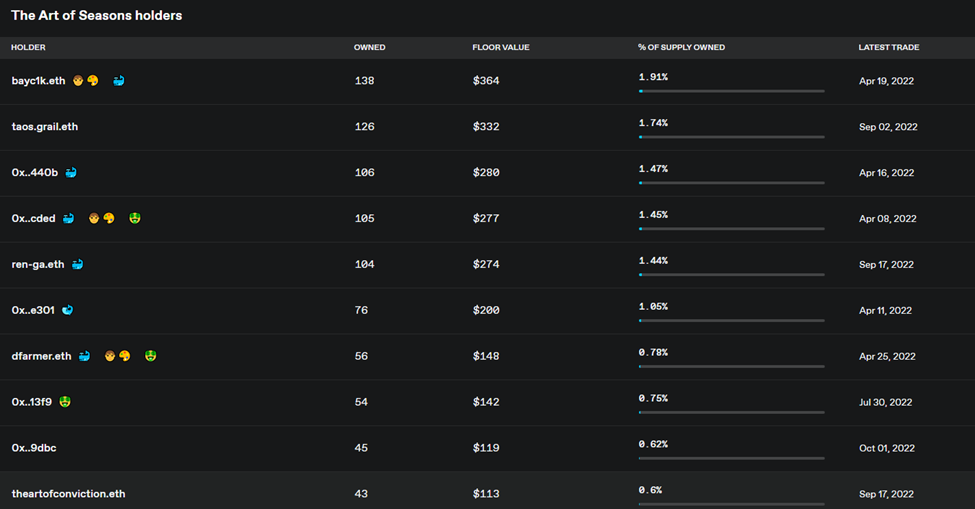Image resolution: width=975 pixels, height=509 pixels.
Task: Click the HOLDER column header
Action: (28, 47)
